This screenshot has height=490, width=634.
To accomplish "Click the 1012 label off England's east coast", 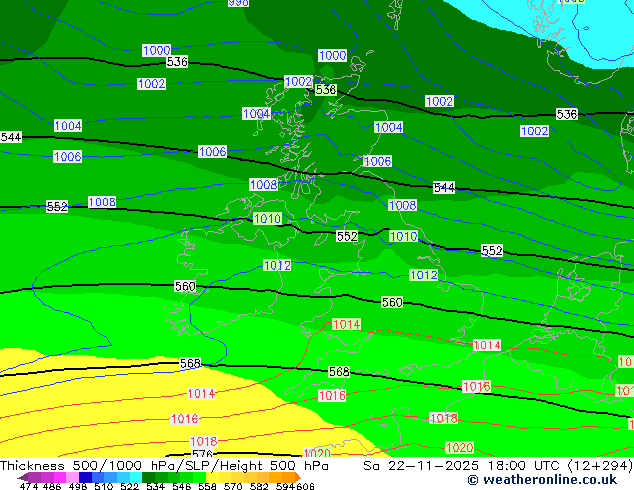I will point(424,275).
